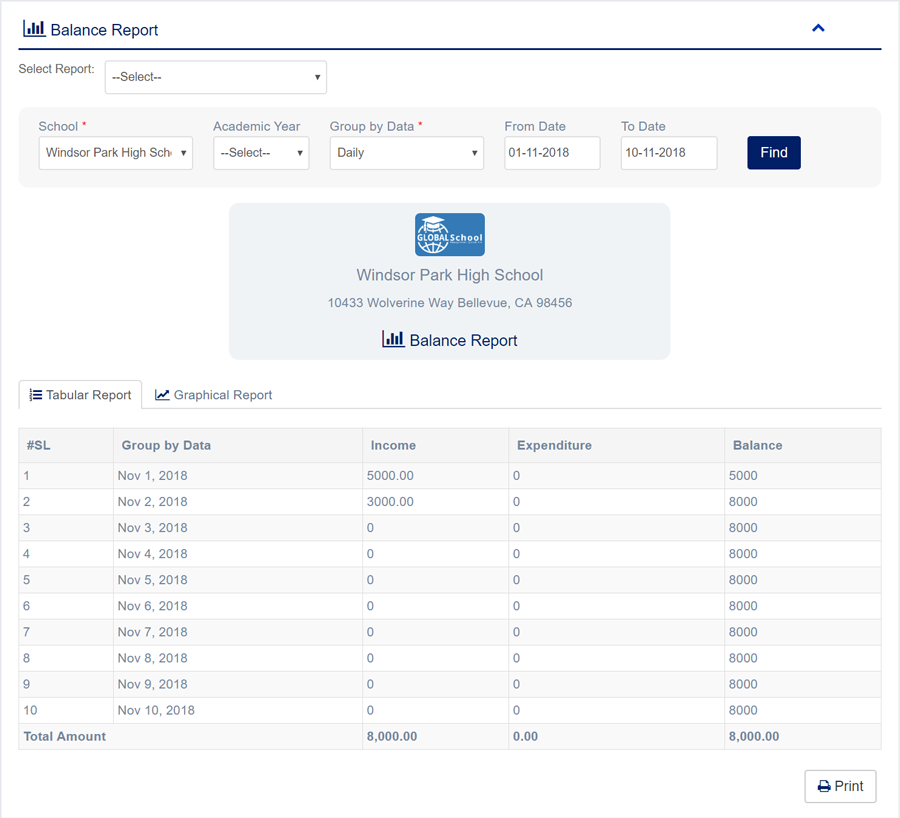Click the 8,000.00 total balance value

[754, 736]
